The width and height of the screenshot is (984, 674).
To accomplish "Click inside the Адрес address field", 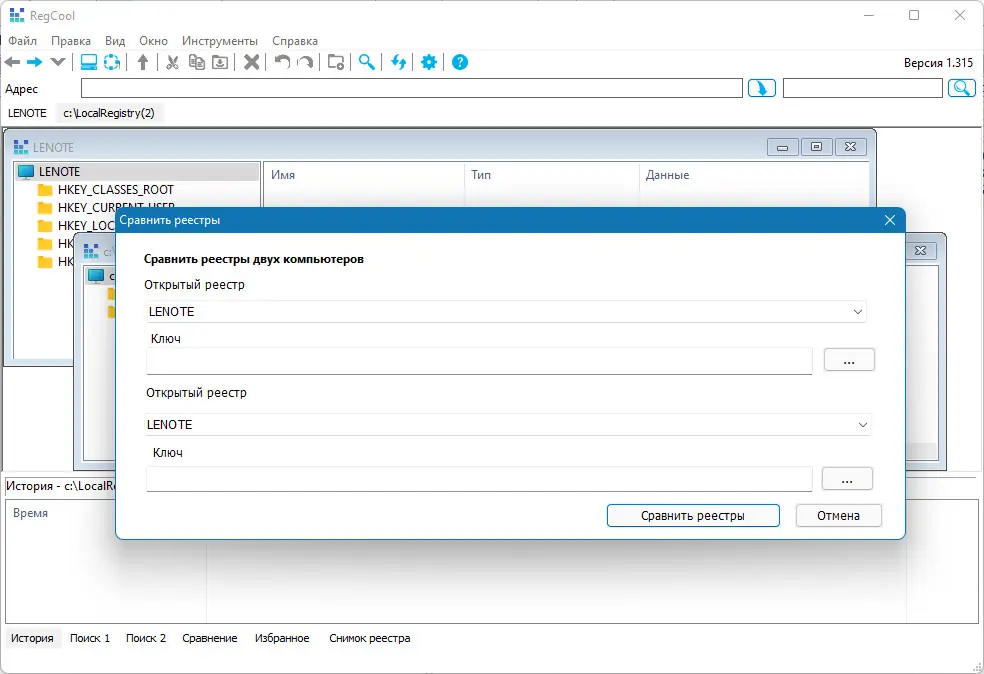I will 412,88.
